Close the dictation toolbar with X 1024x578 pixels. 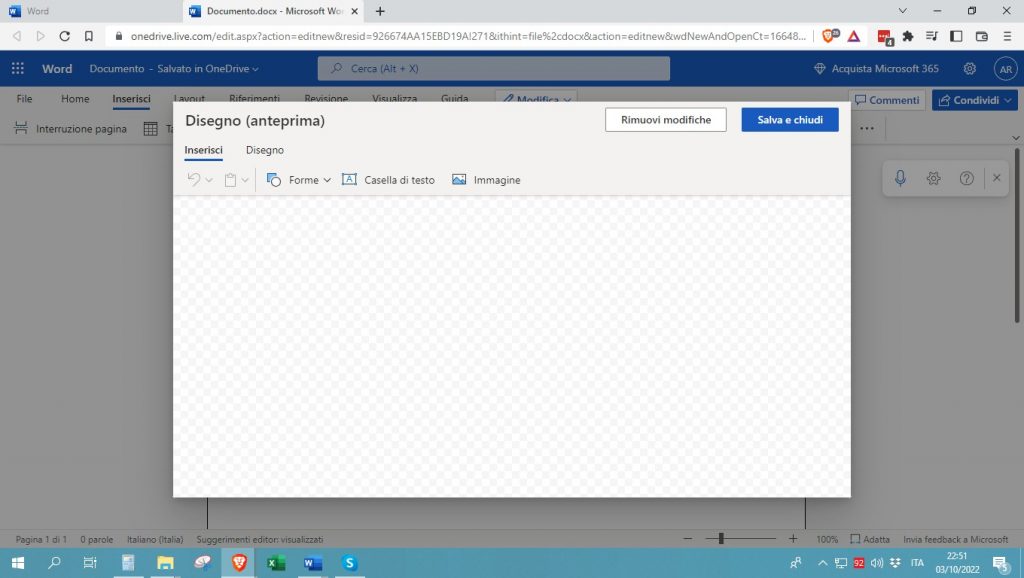(x=996, y=178)
